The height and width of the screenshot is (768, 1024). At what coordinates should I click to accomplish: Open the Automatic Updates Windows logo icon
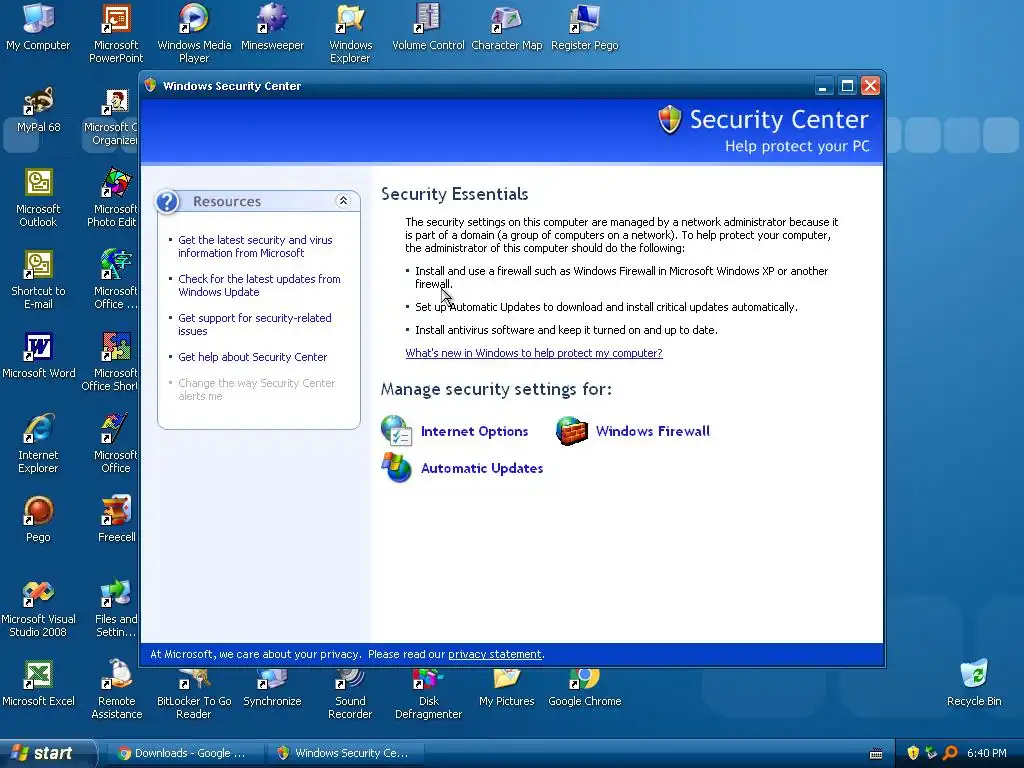(396, 468)
